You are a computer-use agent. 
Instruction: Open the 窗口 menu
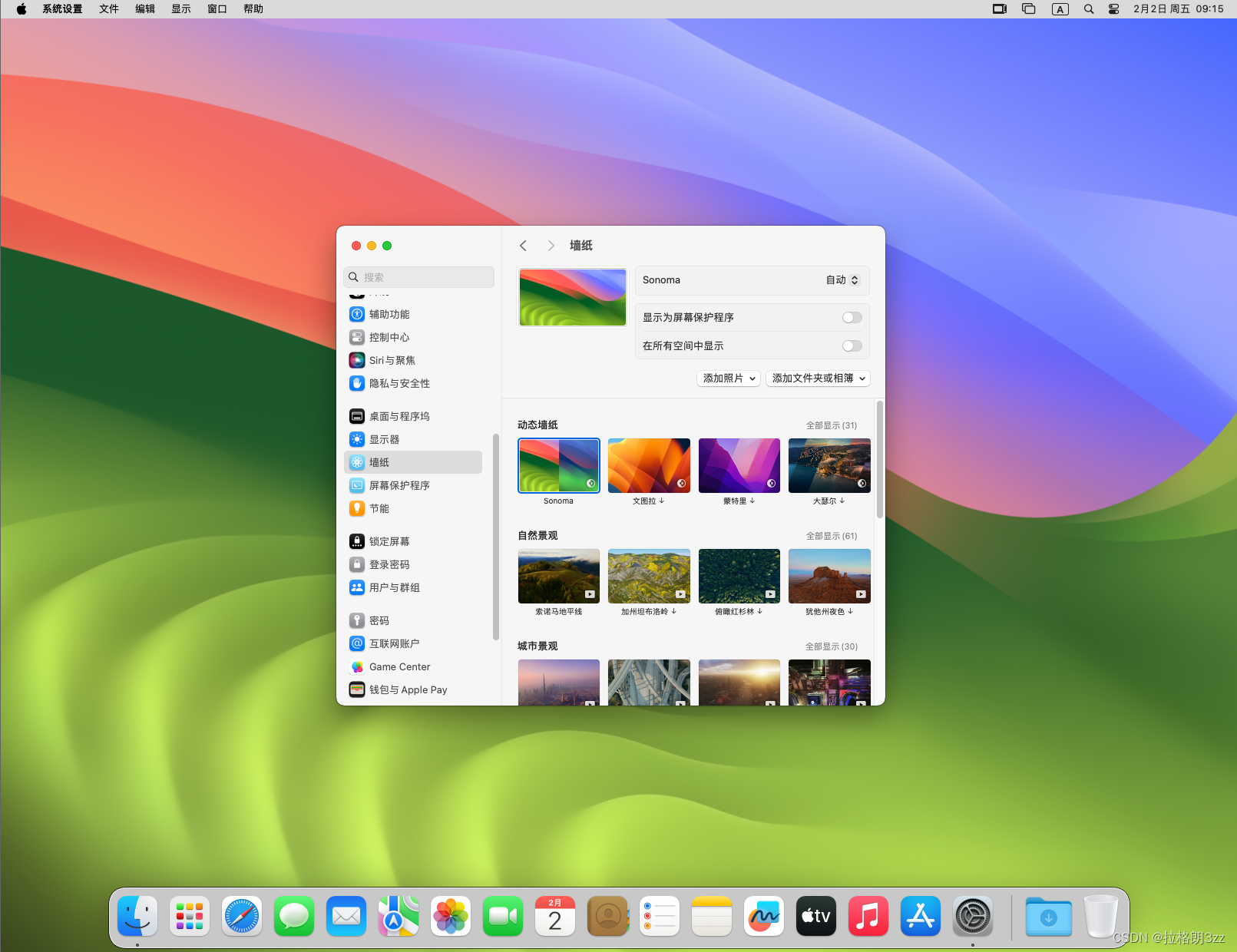tap(217, 9)
